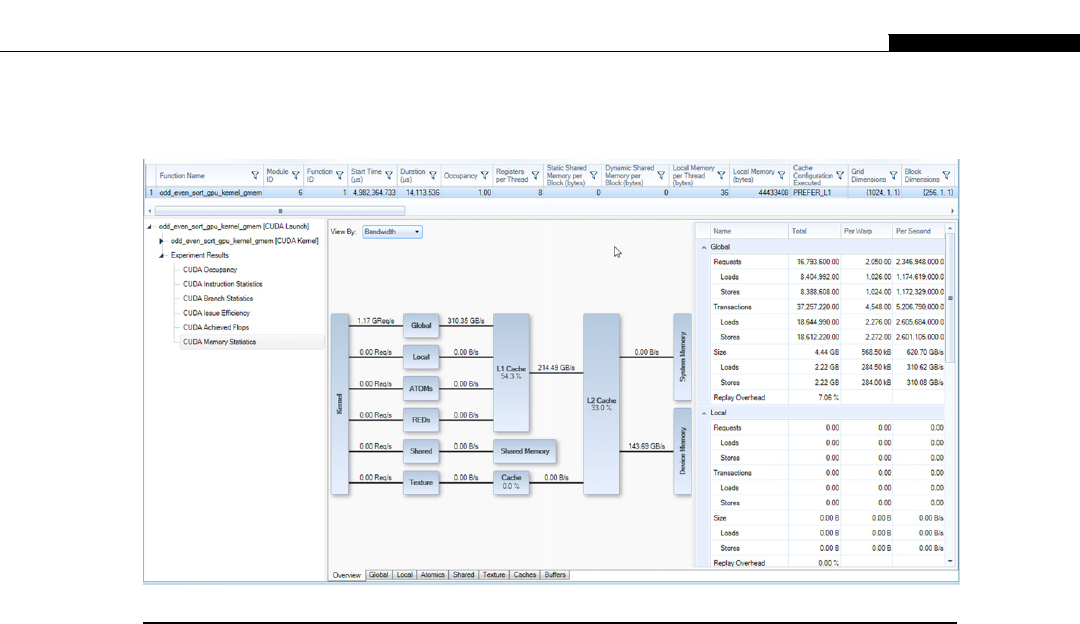Switch to the Texture tab

point(494,574)
